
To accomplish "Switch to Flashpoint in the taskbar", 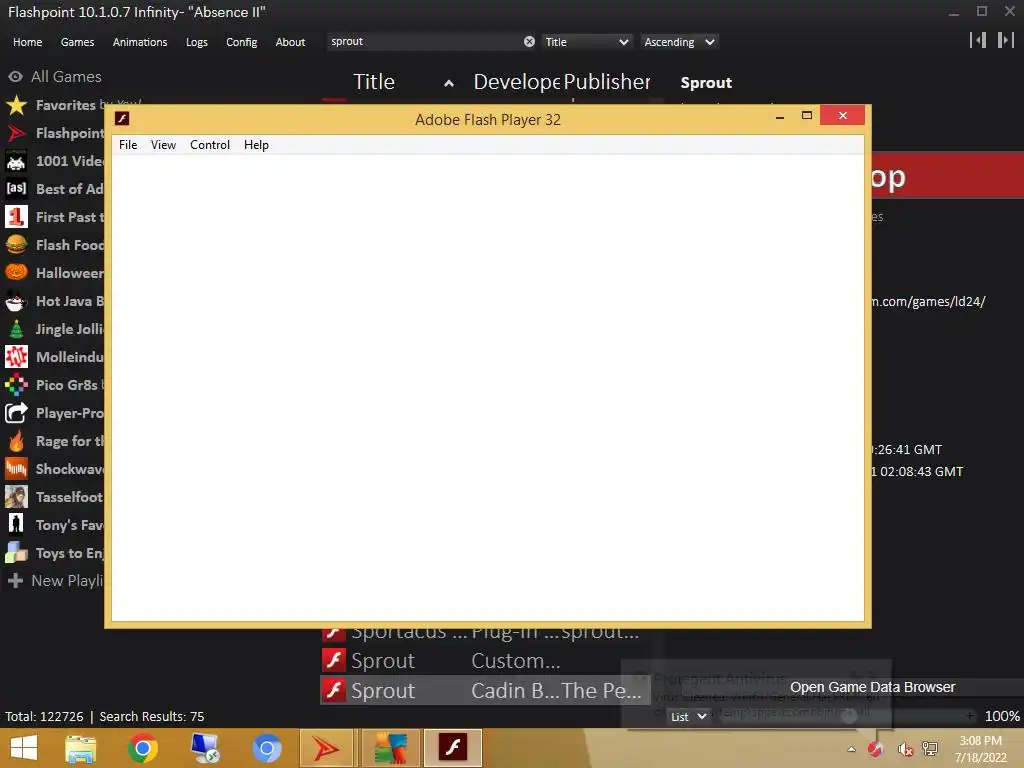I will tap(326, 748).
